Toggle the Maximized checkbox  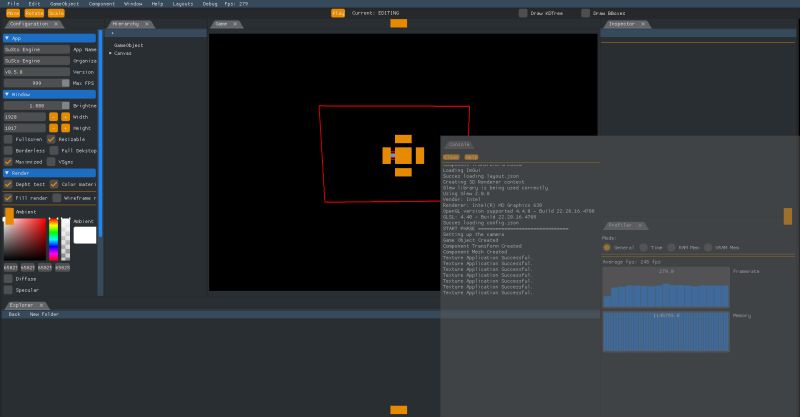[8, 162]
